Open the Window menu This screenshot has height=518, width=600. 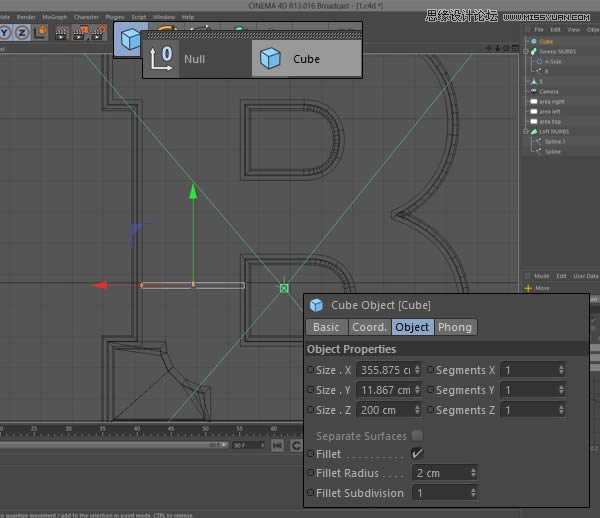click(163, 17)
